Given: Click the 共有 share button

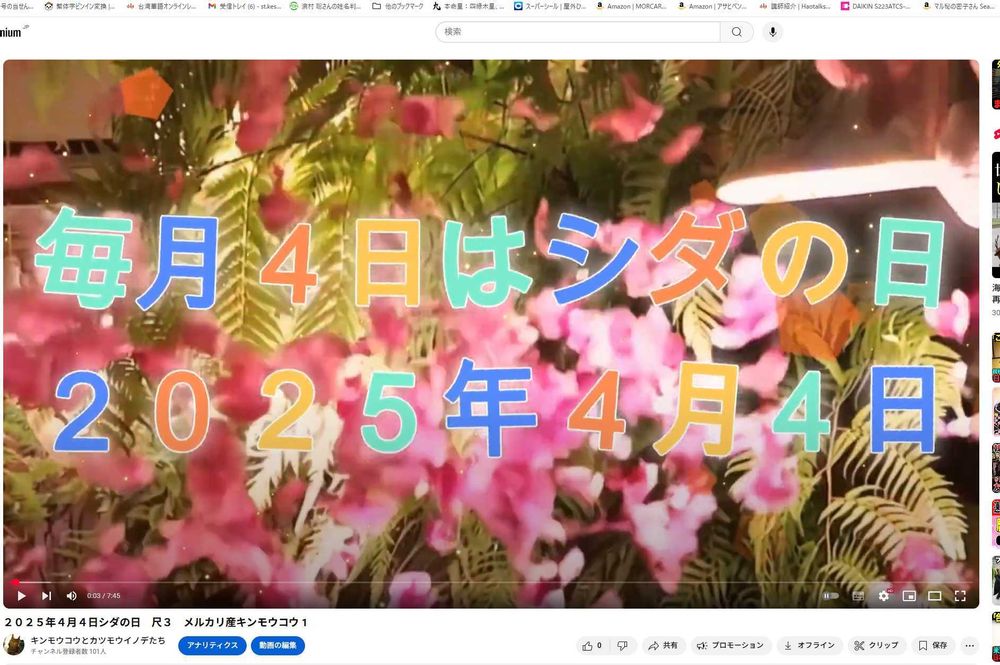Looking at the screenshot, I should 662,646.
